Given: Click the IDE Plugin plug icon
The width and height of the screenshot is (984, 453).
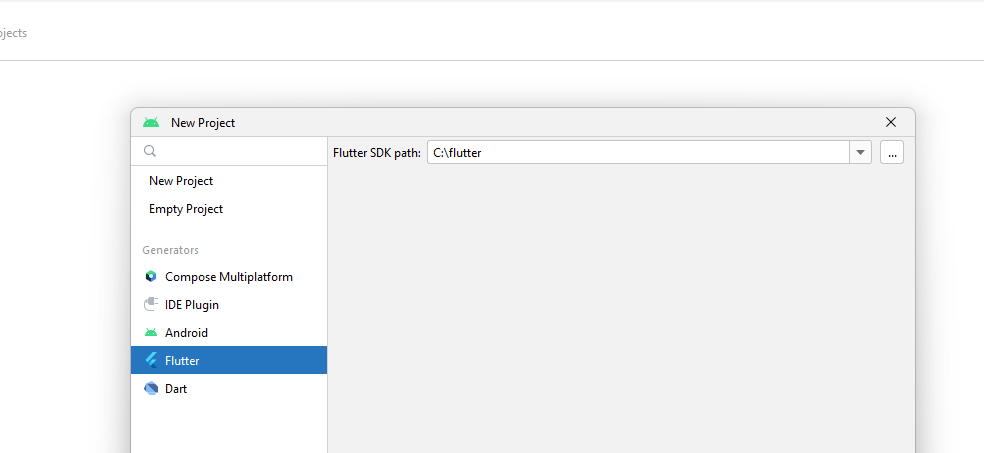Looking at the screenshot, I should (x=151, y=305).
